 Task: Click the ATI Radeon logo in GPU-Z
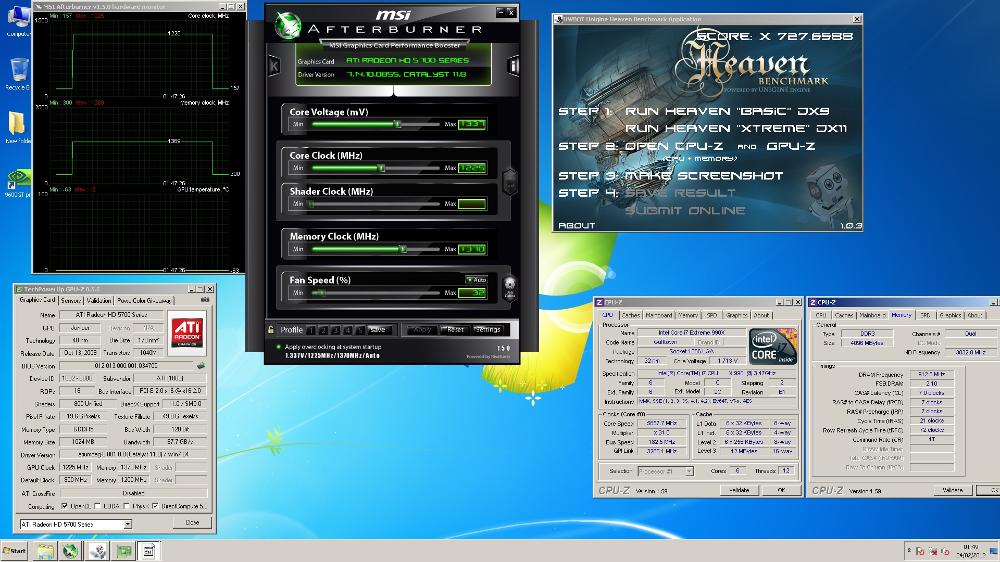pyautogui.click(x=188, y=332)
